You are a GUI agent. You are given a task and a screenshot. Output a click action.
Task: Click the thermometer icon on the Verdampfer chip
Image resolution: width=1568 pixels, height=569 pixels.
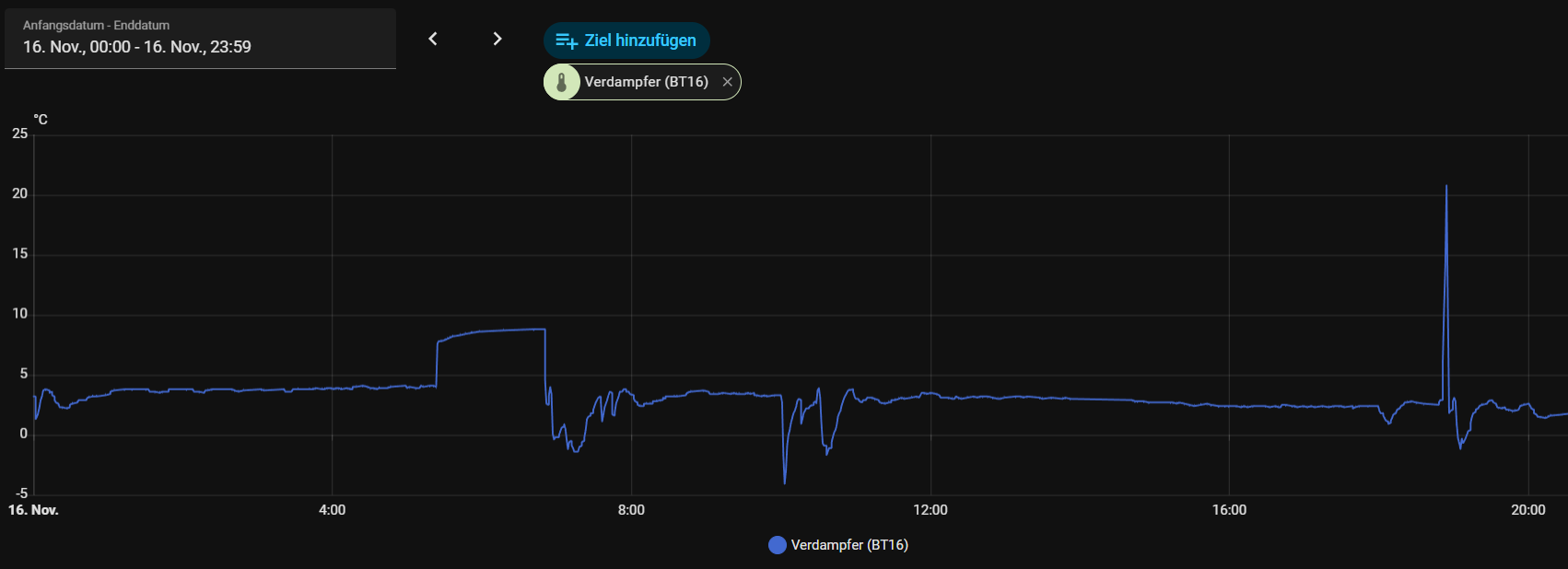[562, 82]
